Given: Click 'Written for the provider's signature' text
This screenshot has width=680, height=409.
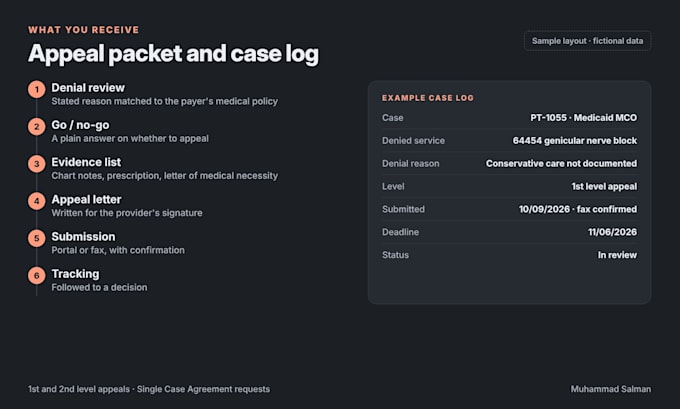Looking at the screenshot, I should (127, 213).
